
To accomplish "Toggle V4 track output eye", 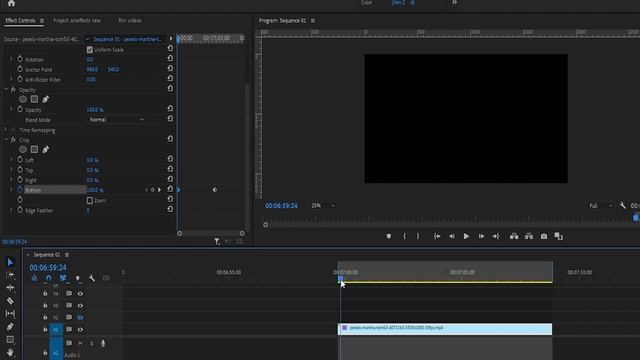I will click(x=80, y=293).
